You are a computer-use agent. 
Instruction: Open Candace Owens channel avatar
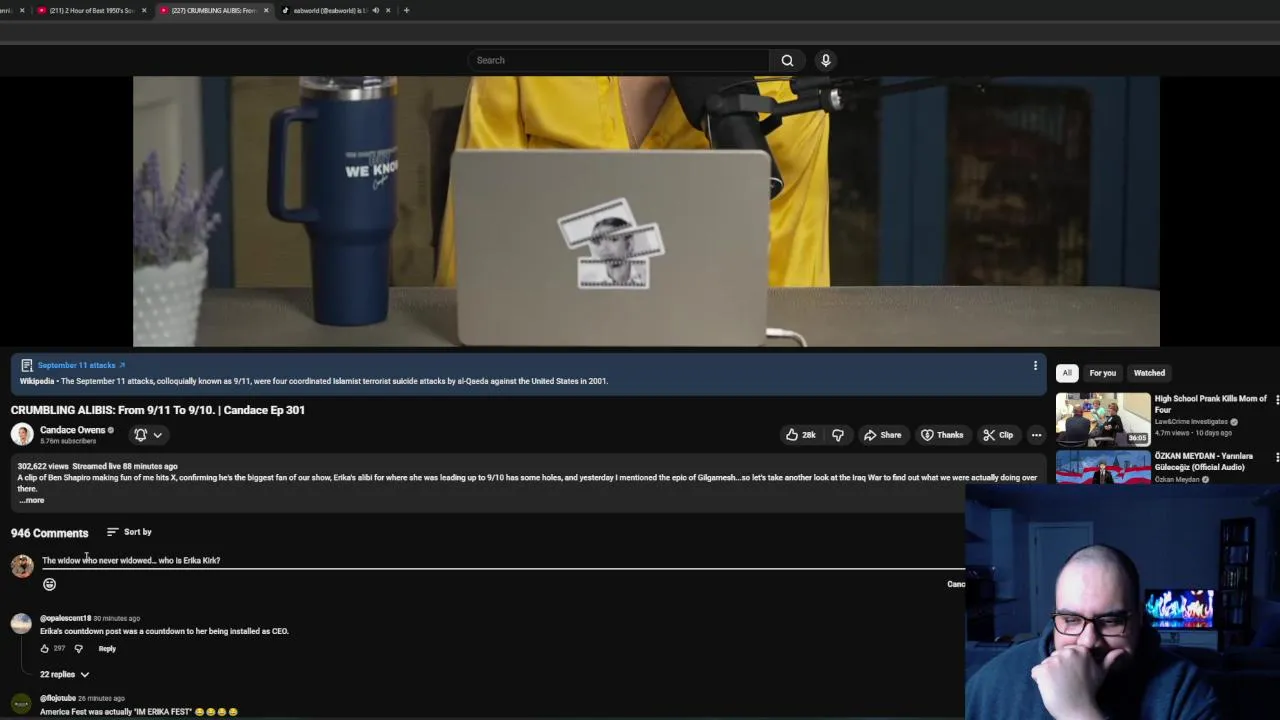tap(21, 434)
